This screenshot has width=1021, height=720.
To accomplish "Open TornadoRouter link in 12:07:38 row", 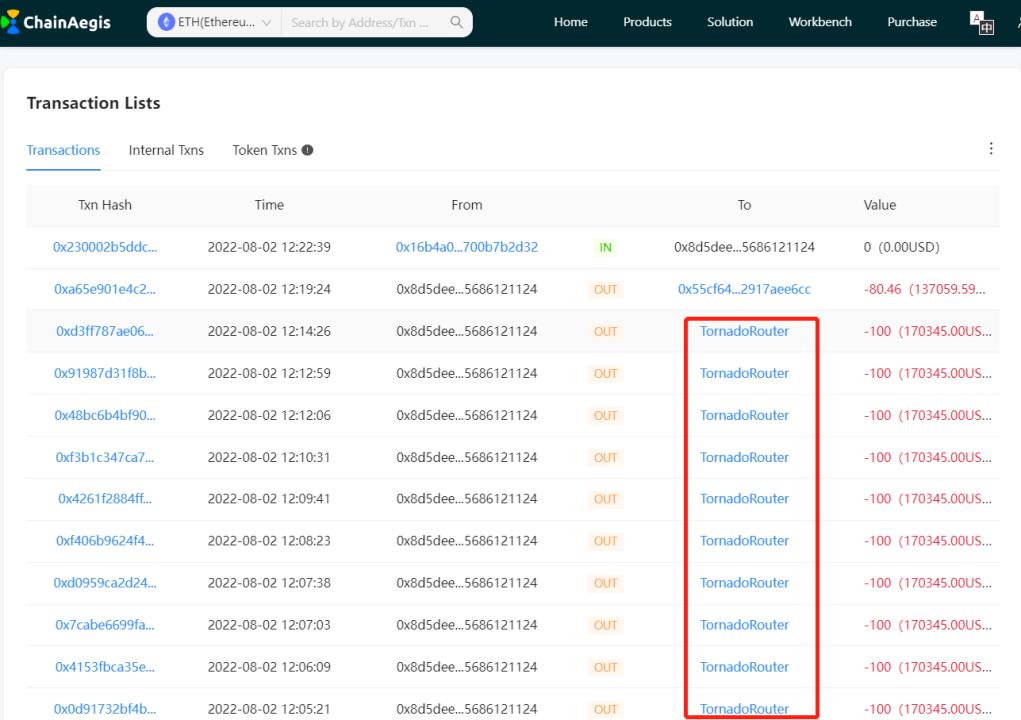I will 744,583.
